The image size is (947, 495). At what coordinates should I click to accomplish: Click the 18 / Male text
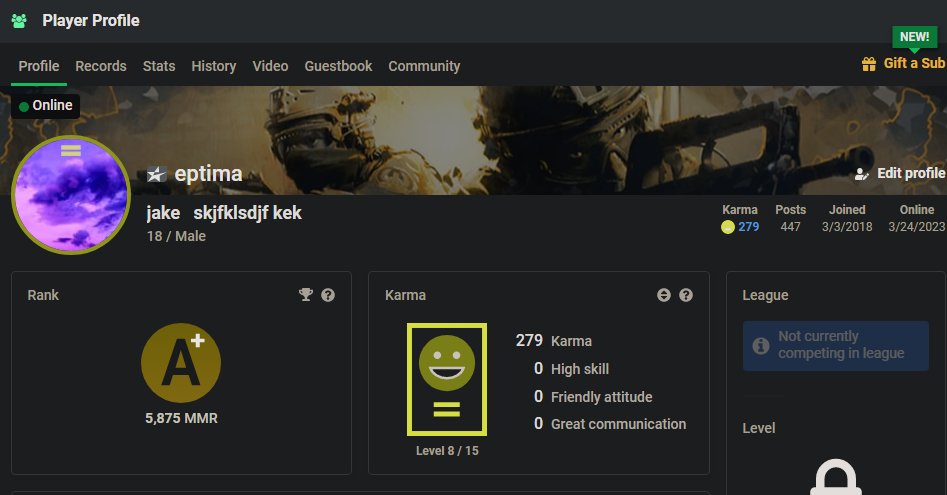tap(176, 236)
